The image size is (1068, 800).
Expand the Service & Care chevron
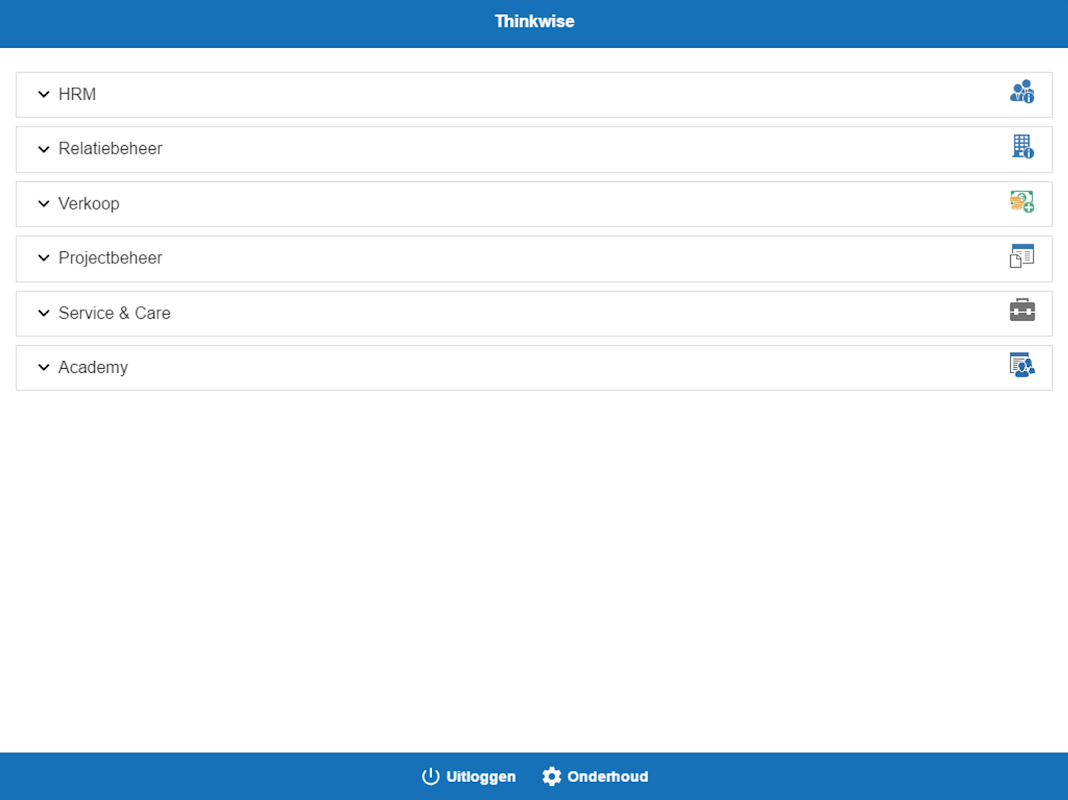coord(44,313)
